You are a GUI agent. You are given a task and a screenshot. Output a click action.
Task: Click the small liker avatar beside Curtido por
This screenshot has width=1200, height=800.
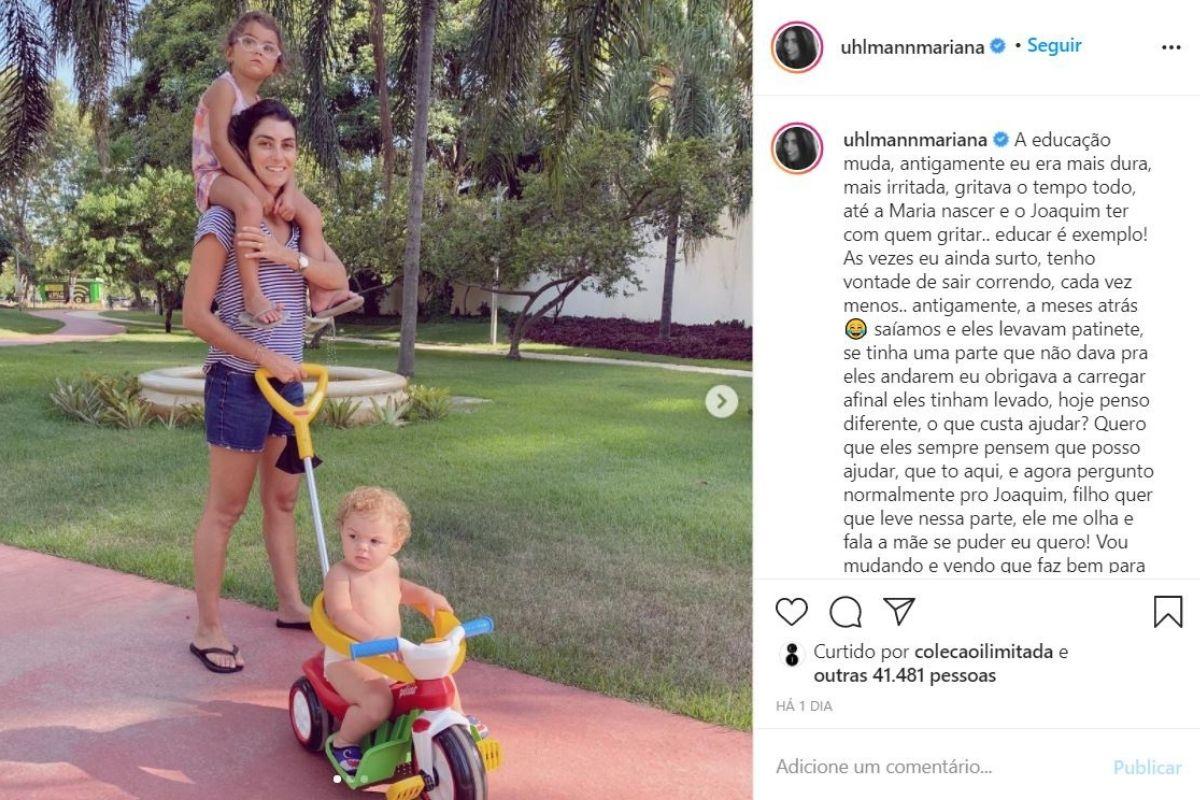[791, 654]
